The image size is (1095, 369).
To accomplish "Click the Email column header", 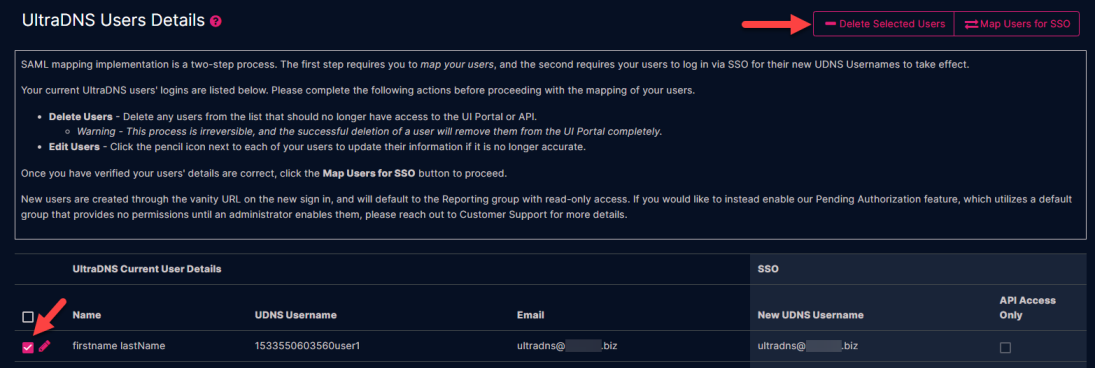I will click(x=530, y=315).
